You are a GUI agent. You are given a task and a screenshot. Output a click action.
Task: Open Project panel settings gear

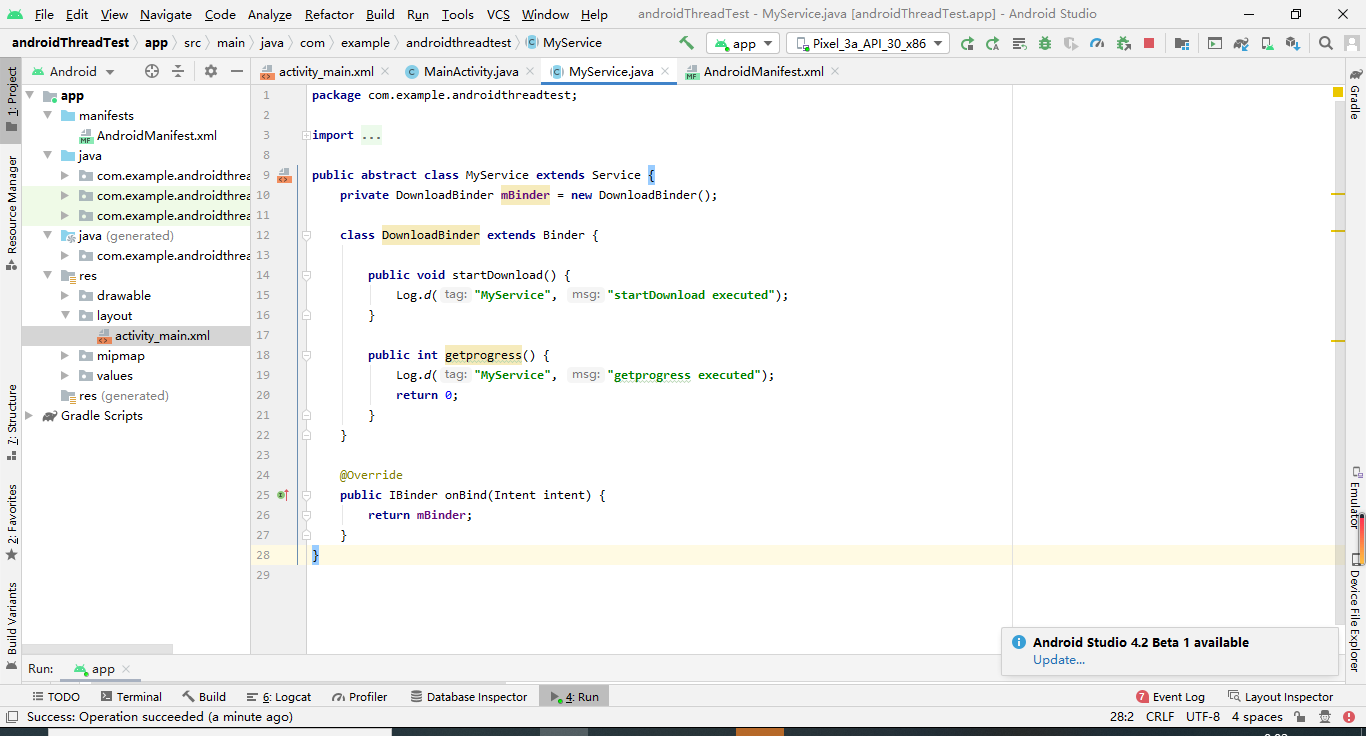click(211, 71)
